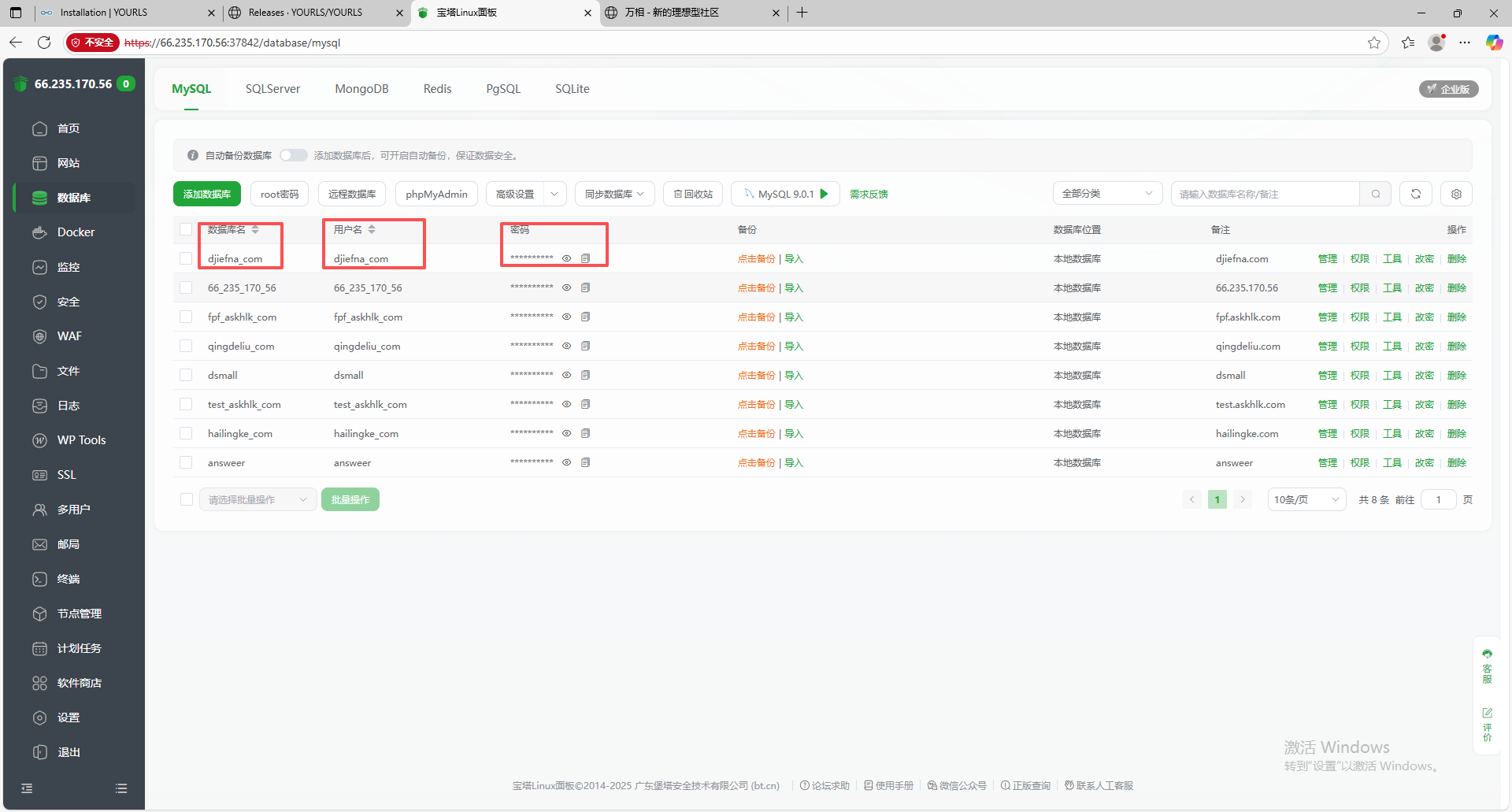Check the box for fpf_askhlk_com row
Screen dimensions: 1512x812
point(186,317)
